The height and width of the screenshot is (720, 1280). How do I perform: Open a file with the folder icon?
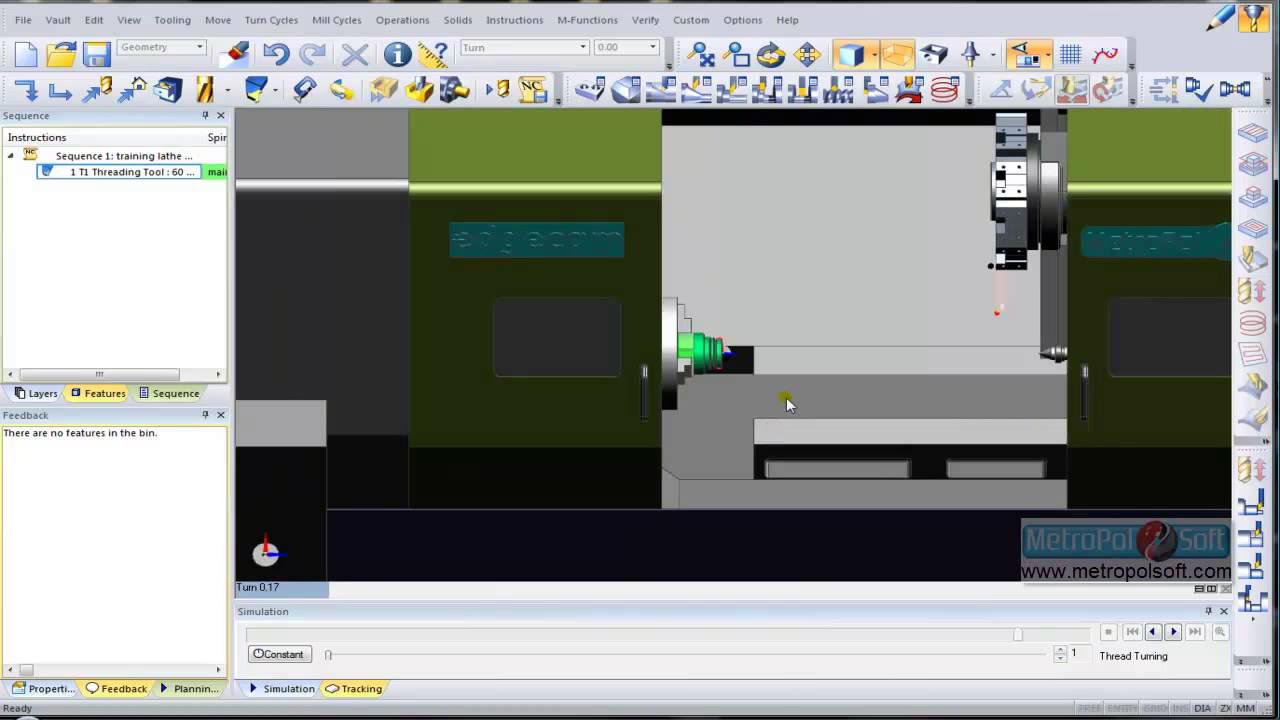point(61,54)
